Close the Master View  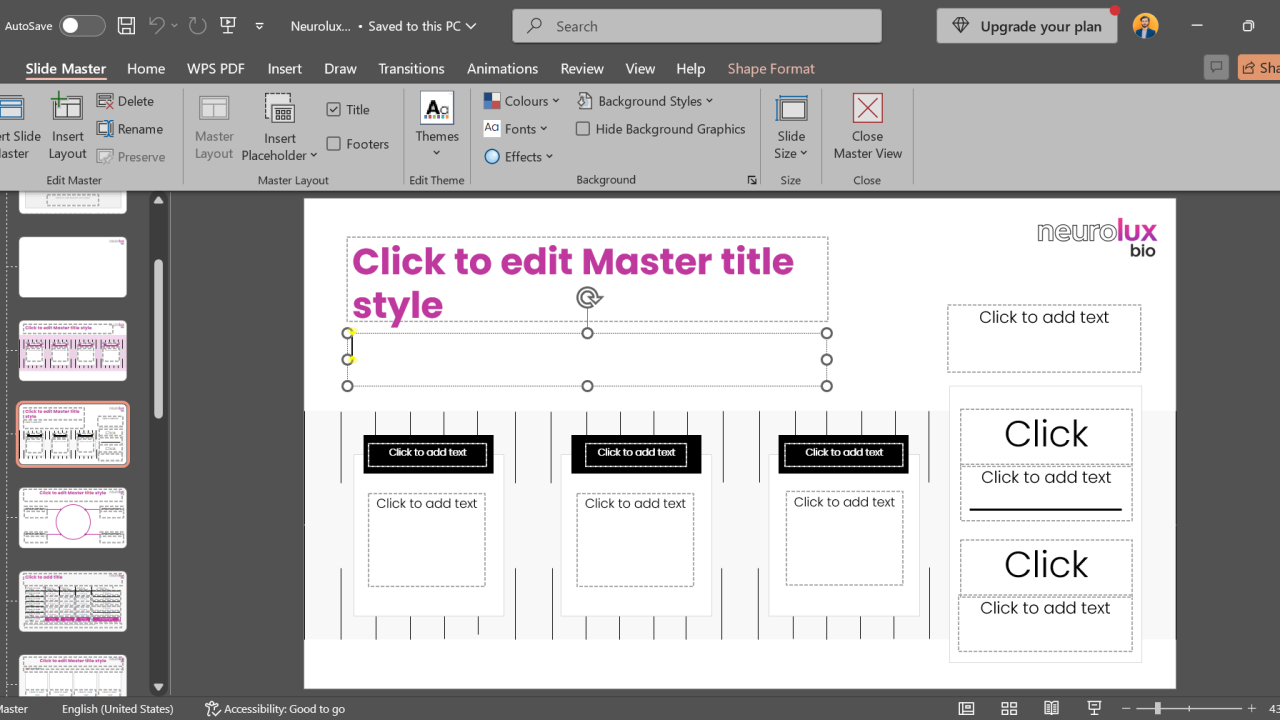click(x=867, y=127)
